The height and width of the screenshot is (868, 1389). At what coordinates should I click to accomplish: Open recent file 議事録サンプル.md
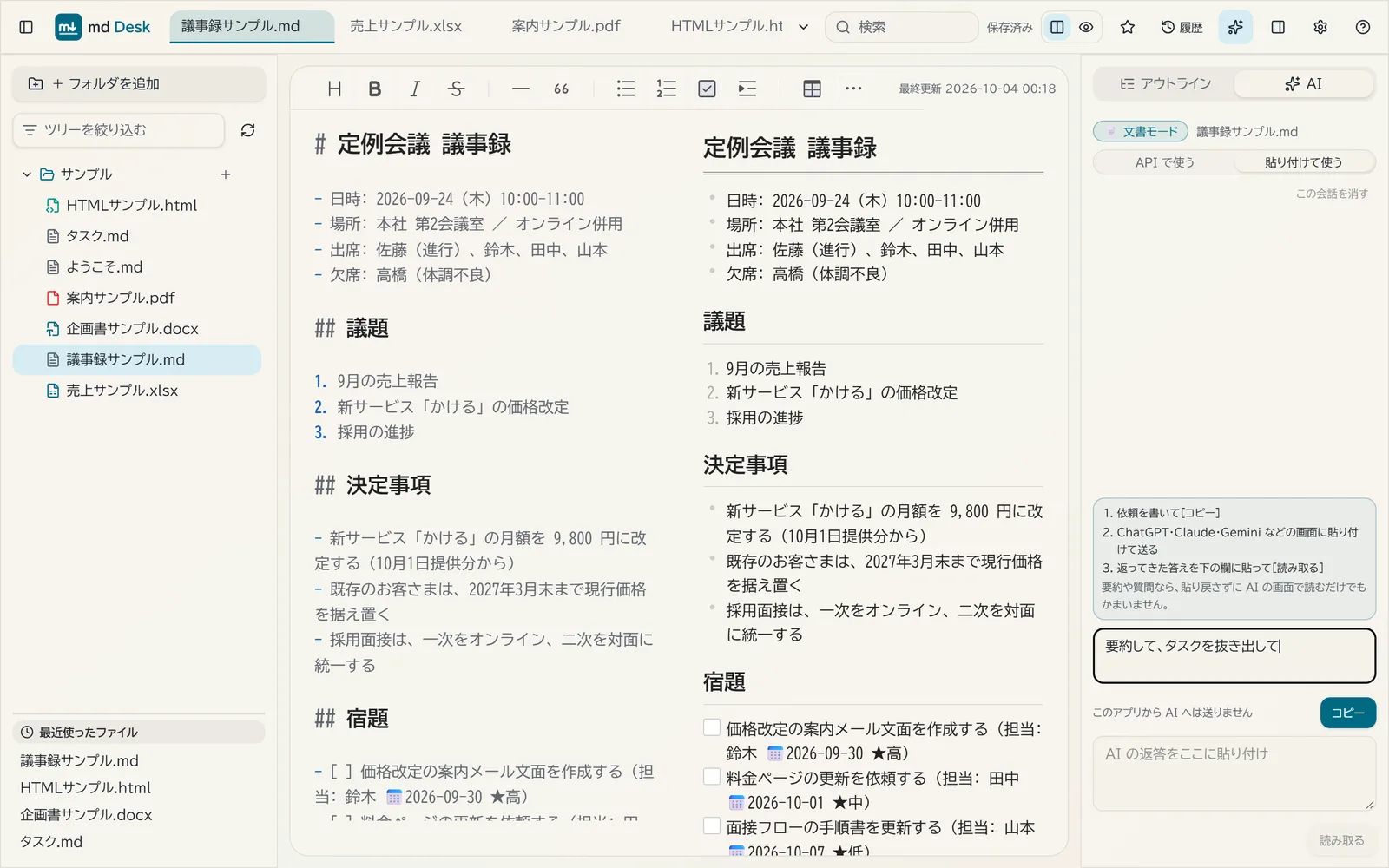[x=79, y=761]
